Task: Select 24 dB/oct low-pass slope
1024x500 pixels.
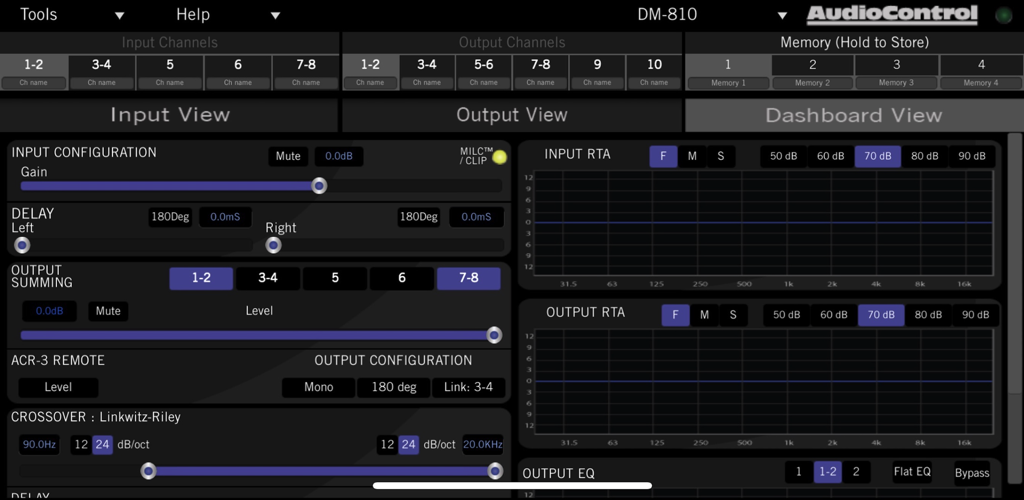Action: [409, 445]
